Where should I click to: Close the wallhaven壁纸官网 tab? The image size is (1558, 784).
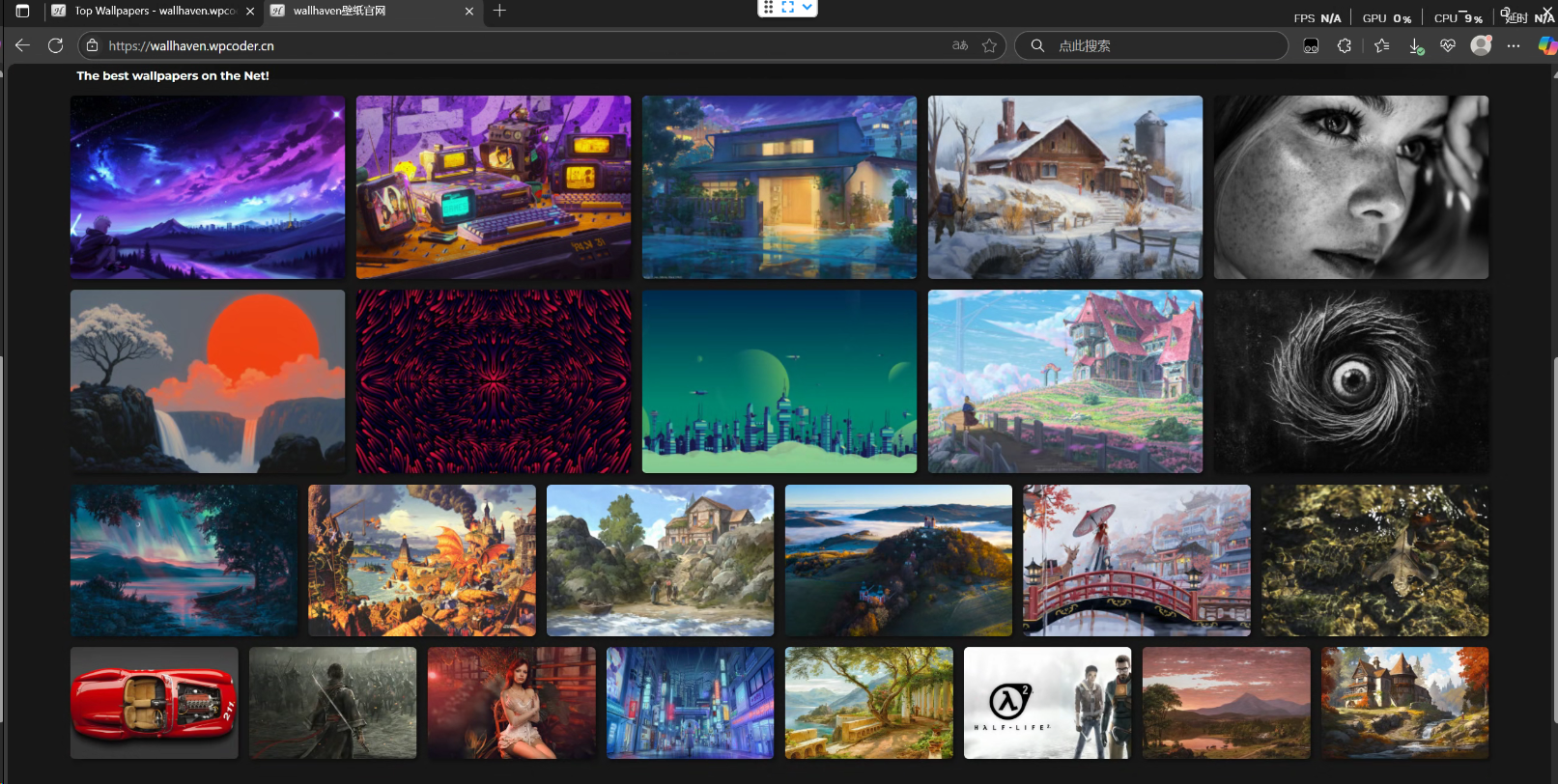coord(469,12)
